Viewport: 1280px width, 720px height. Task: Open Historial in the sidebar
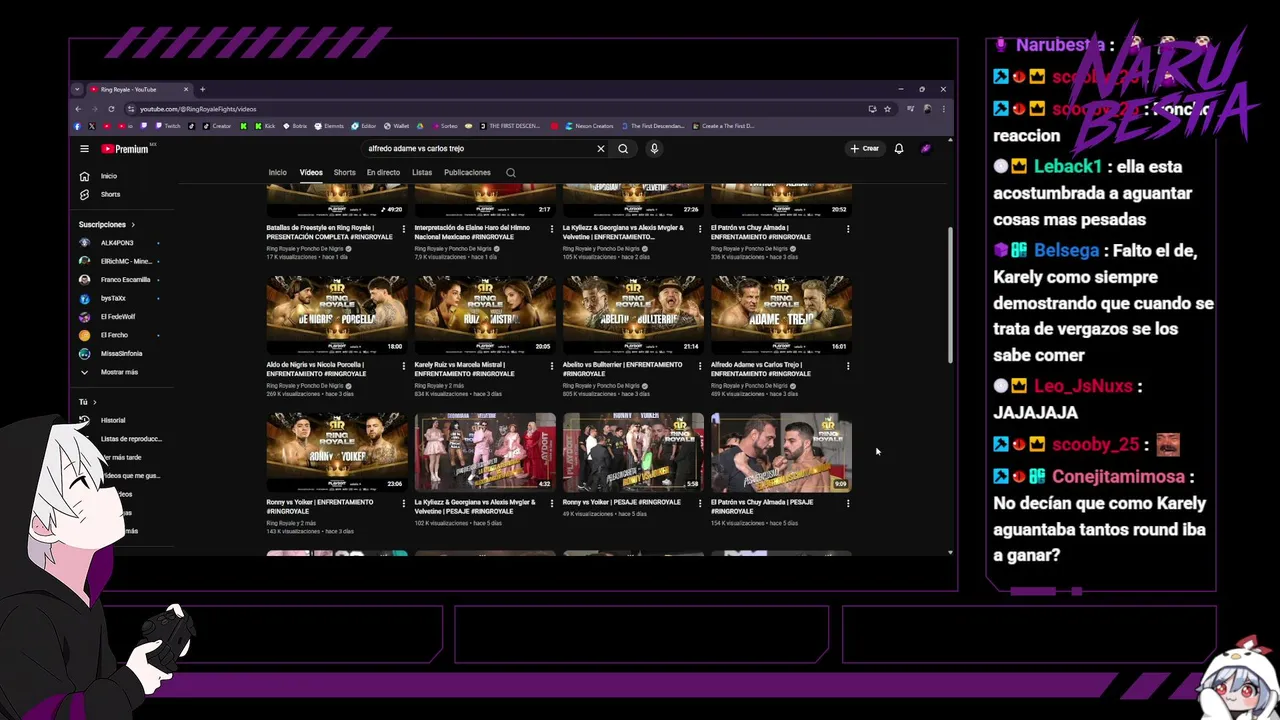click(x=113, y=420)
